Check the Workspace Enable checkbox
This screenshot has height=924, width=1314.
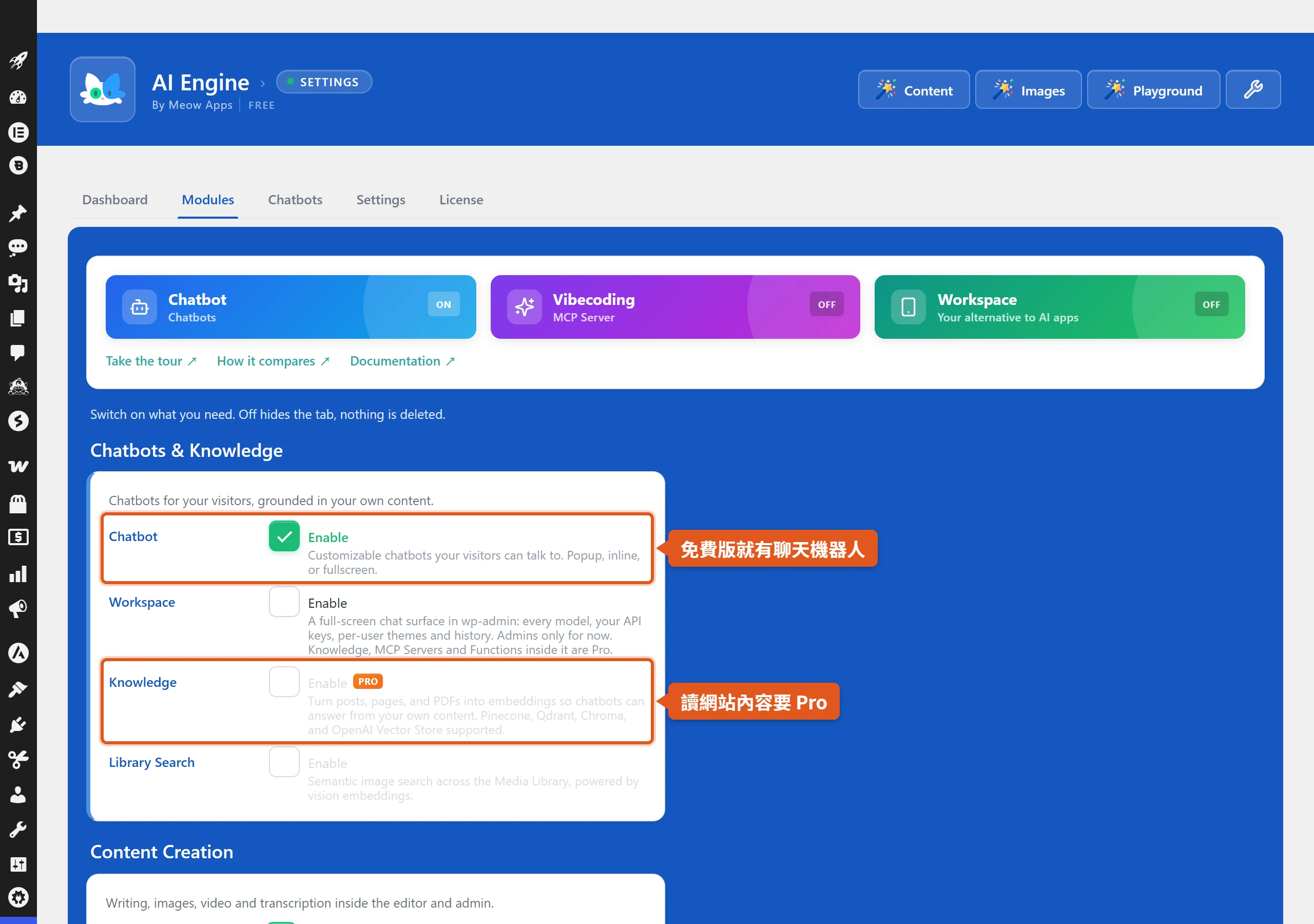(284, 602)
